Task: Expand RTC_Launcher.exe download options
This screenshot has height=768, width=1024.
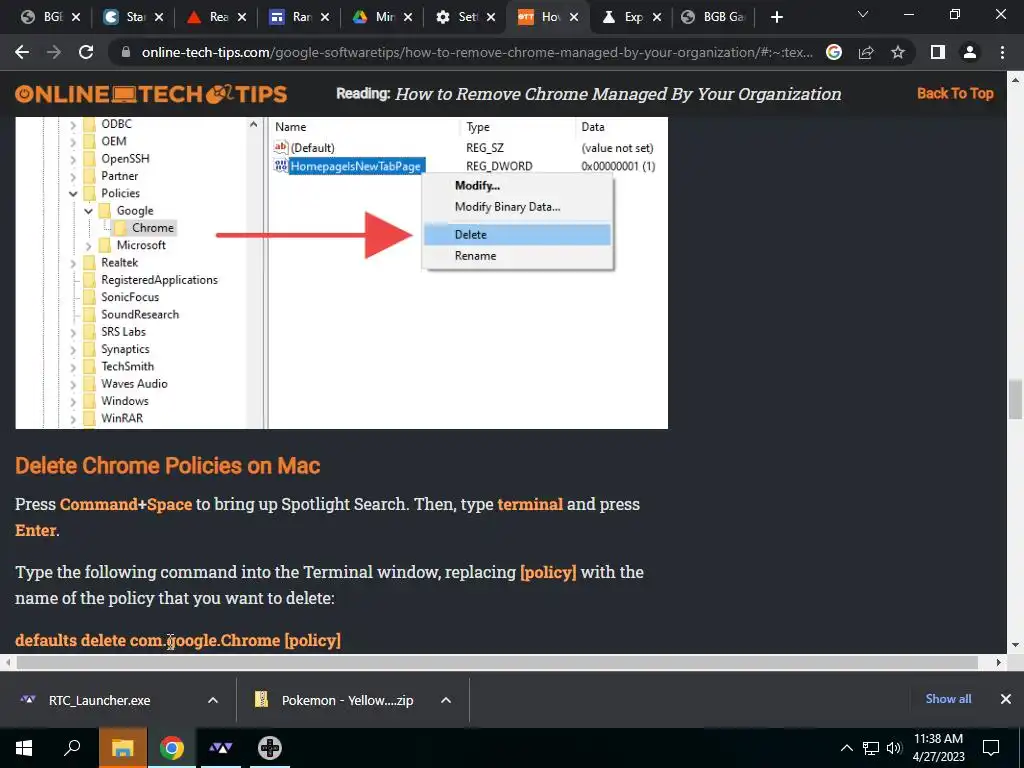Action: tap(213, 700)
